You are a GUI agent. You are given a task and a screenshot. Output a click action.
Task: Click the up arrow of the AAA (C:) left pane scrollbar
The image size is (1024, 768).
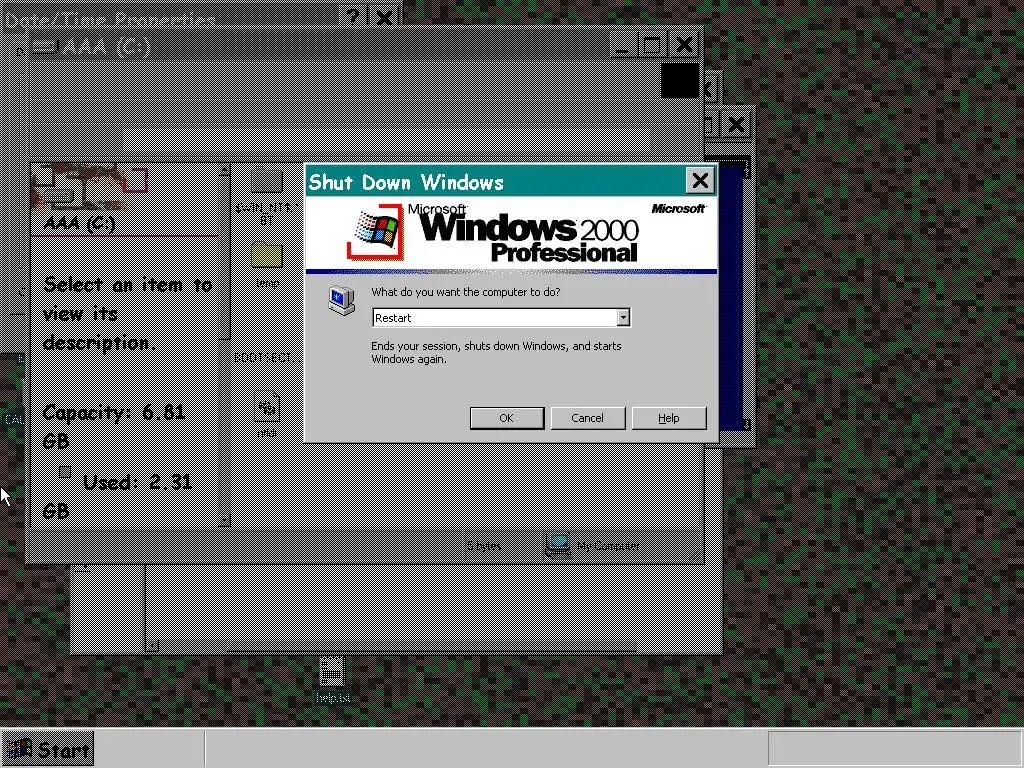click(x=224, y=170)
